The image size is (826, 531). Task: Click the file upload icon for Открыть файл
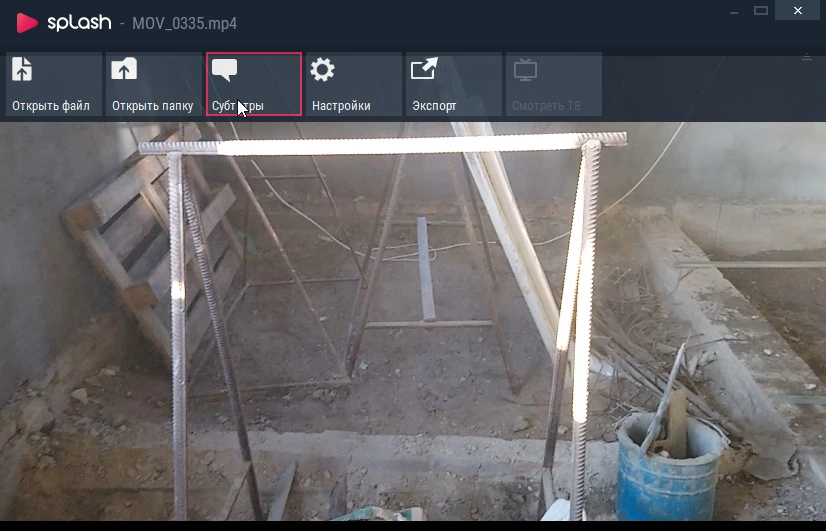pos(22,69)
